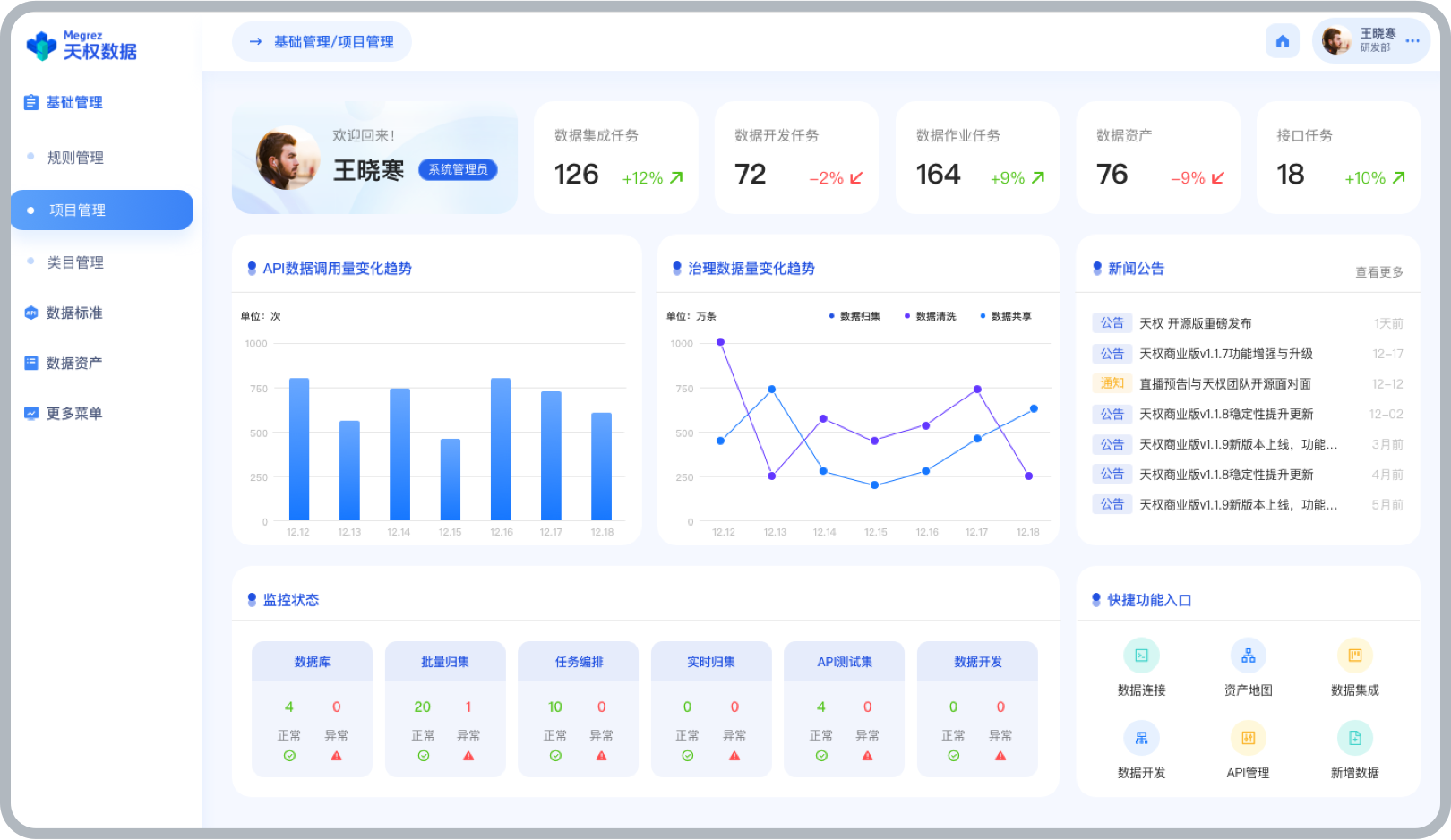This screenshot has width=1451, height=840.
Task: Click the home icon in the top bar
Action: [x=1282, y=40]
